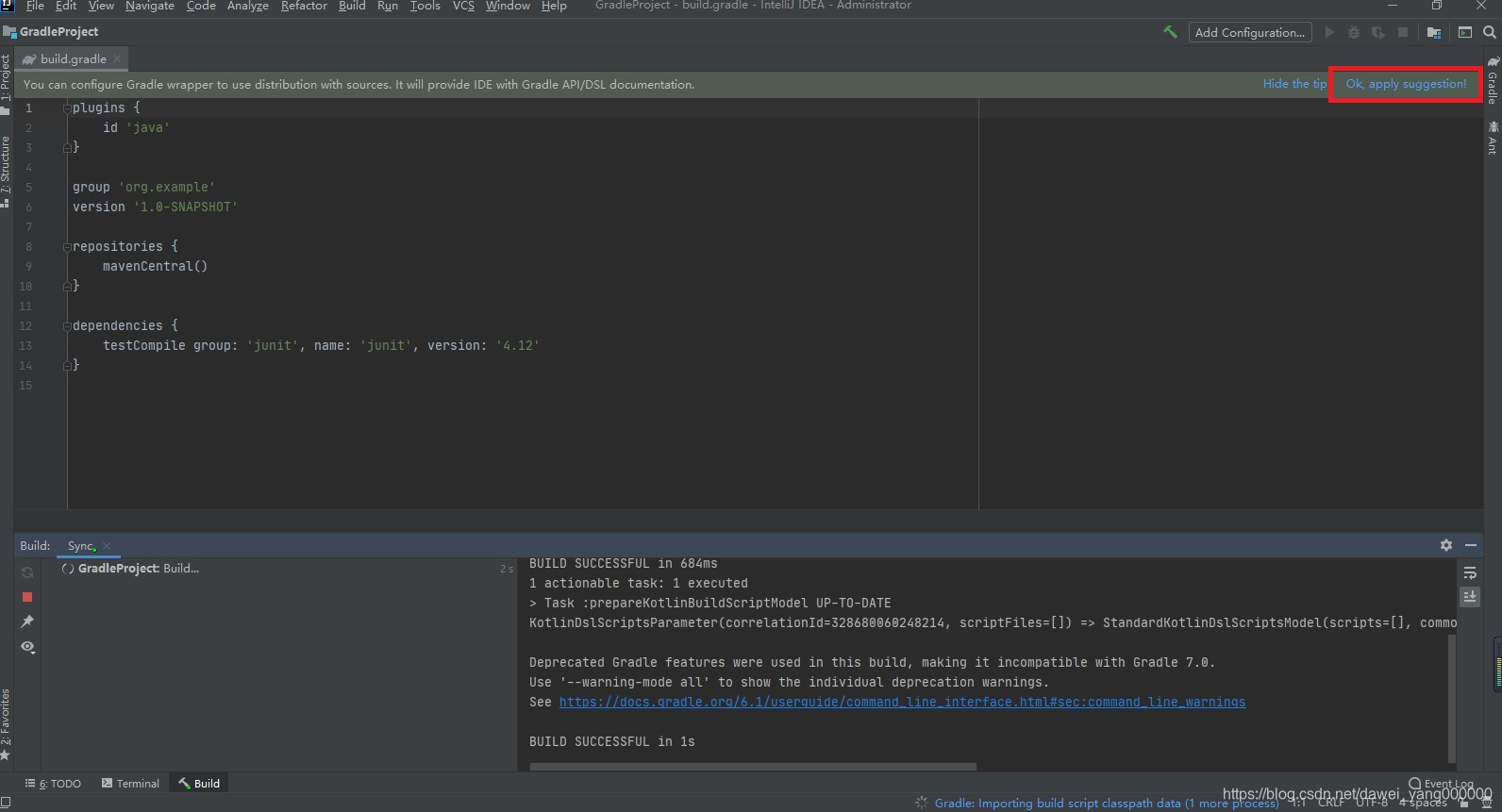Open the VCS menu
The height and width of the screenshot is (812, 1502).
pos(463,6)
